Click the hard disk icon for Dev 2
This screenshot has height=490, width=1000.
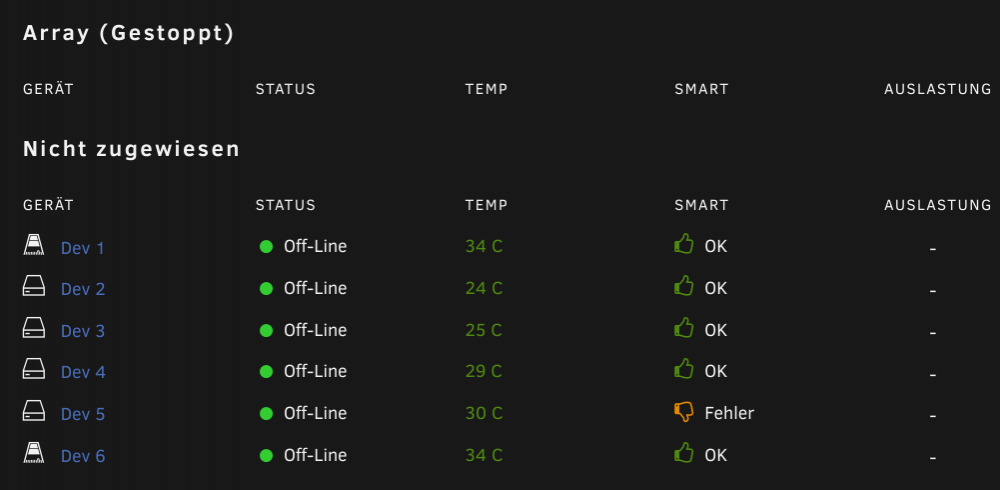point(34,286)
